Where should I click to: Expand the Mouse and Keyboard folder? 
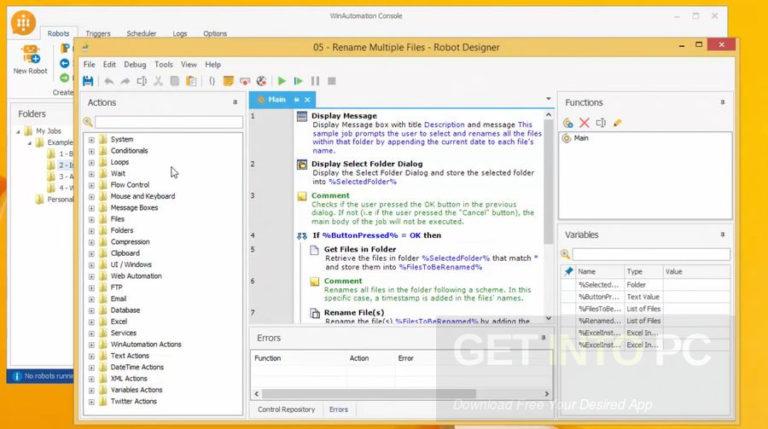[92, 196]
